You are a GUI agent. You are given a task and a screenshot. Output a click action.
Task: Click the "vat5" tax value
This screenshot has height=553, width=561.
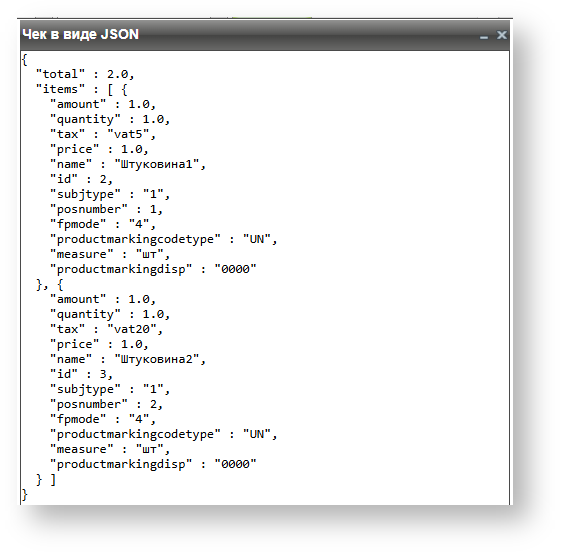coord(128,134)
